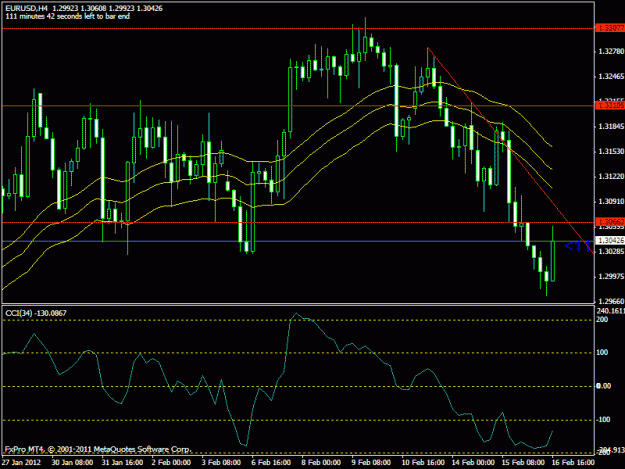Select the CCI(34) -130.0867 indicator label
The image size is (625, 469).
36,313
